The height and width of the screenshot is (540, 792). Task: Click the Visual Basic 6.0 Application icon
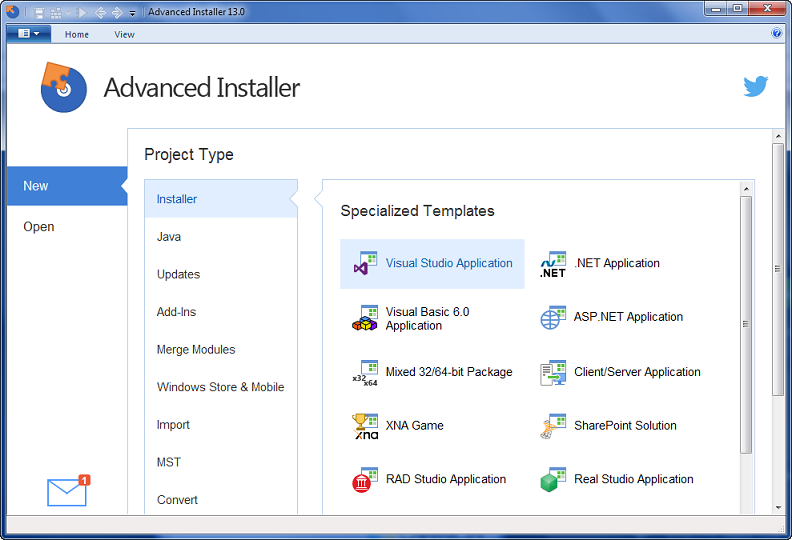(365, 318)
